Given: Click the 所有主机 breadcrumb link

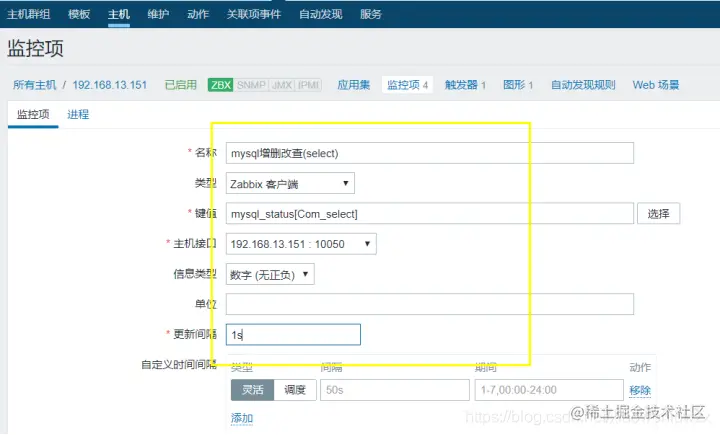Looking at the screenshot, I should (34, 85).
